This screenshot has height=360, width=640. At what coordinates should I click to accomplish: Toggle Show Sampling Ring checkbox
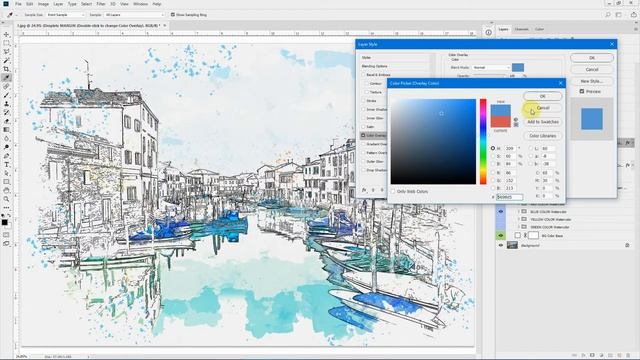pos(173,15)
